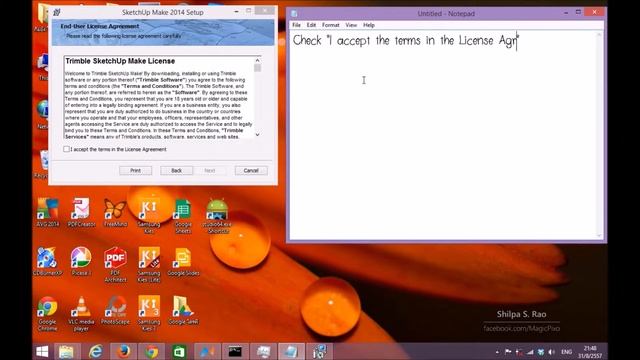Open FreeMind desktop shortcut
The image size is (640, 360).
click(x=115, y=212)
